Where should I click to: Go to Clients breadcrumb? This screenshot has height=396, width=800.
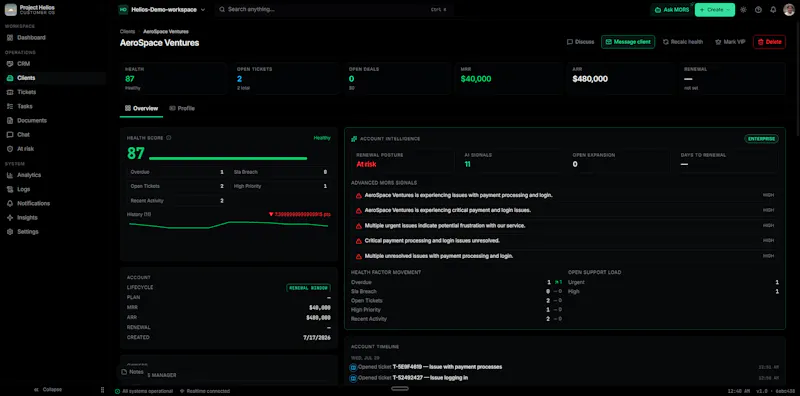(x=128, y=32)
